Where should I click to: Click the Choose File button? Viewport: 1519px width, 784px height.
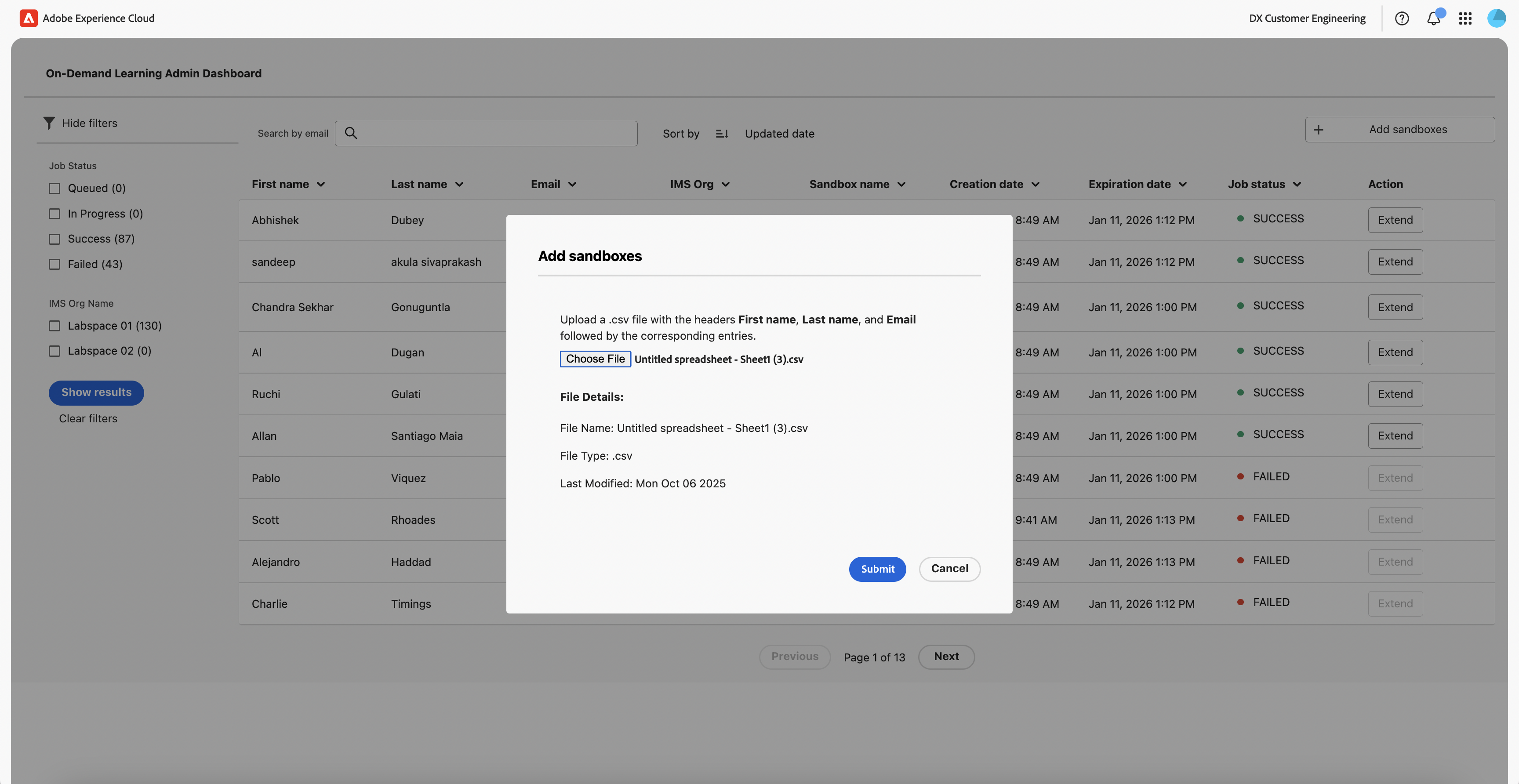595,359
